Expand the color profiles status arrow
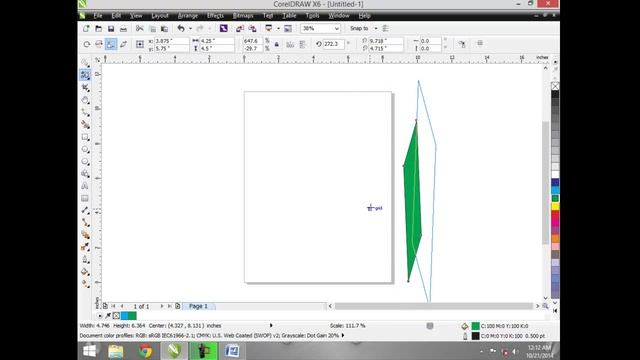 (x=343, y=336)
